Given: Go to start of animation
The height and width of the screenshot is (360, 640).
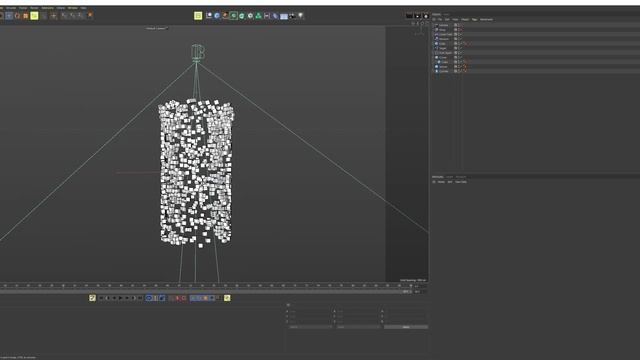Looking at the screenshot, I should pos(101,298).
